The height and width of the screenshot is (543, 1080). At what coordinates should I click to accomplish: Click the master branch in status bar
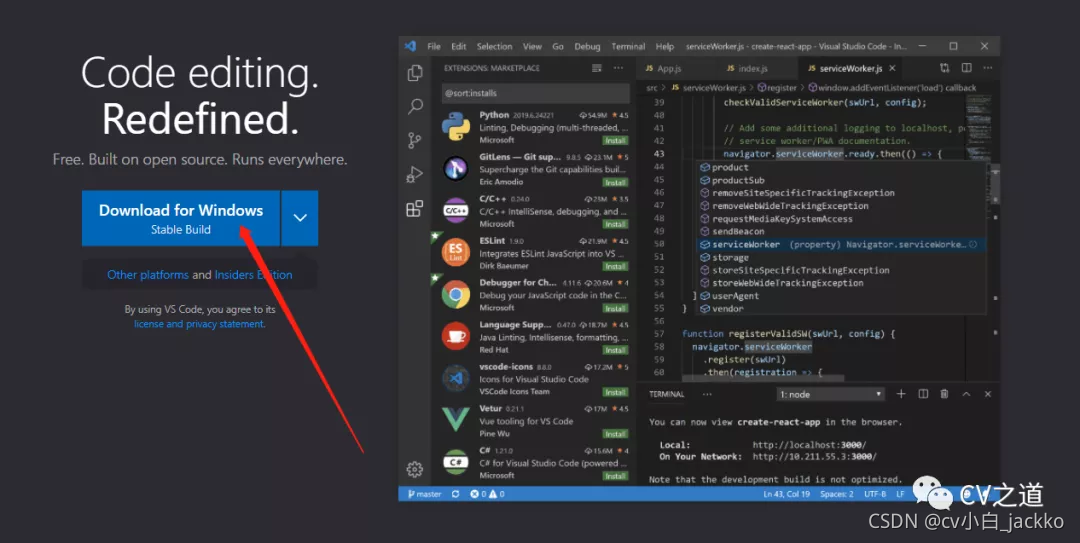(424, 494)
